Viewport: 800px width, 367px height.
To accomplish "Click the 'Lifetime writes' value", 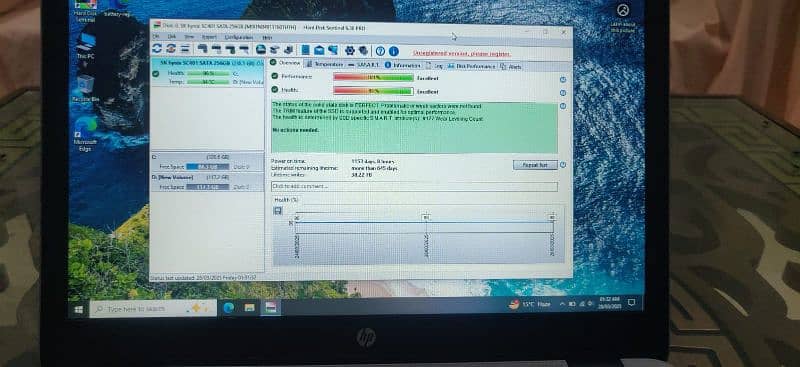I will click(362, 175).
